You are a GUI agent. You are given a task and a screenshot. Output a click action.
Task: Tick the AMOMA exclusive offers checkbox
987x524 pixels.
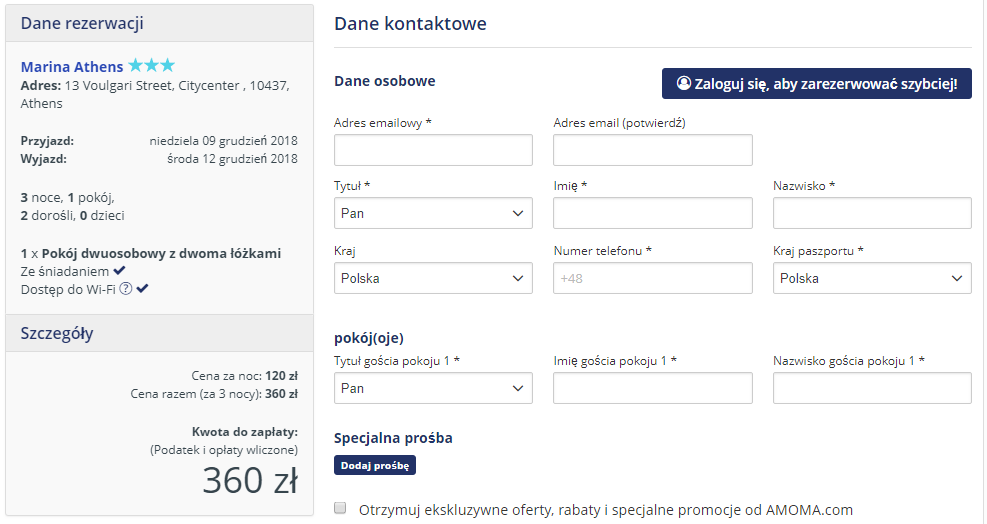click(x=340, y=508)
